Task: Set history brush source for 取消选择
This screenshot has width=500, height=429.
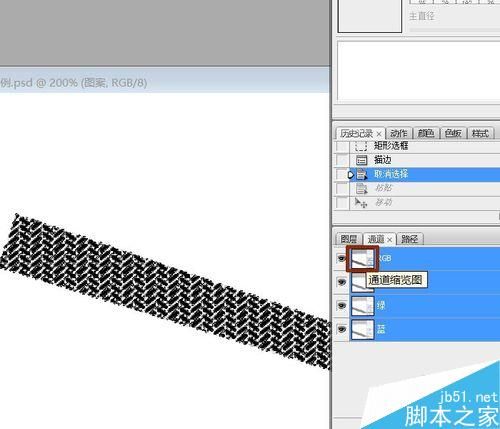Action: [x=341, y=174]
